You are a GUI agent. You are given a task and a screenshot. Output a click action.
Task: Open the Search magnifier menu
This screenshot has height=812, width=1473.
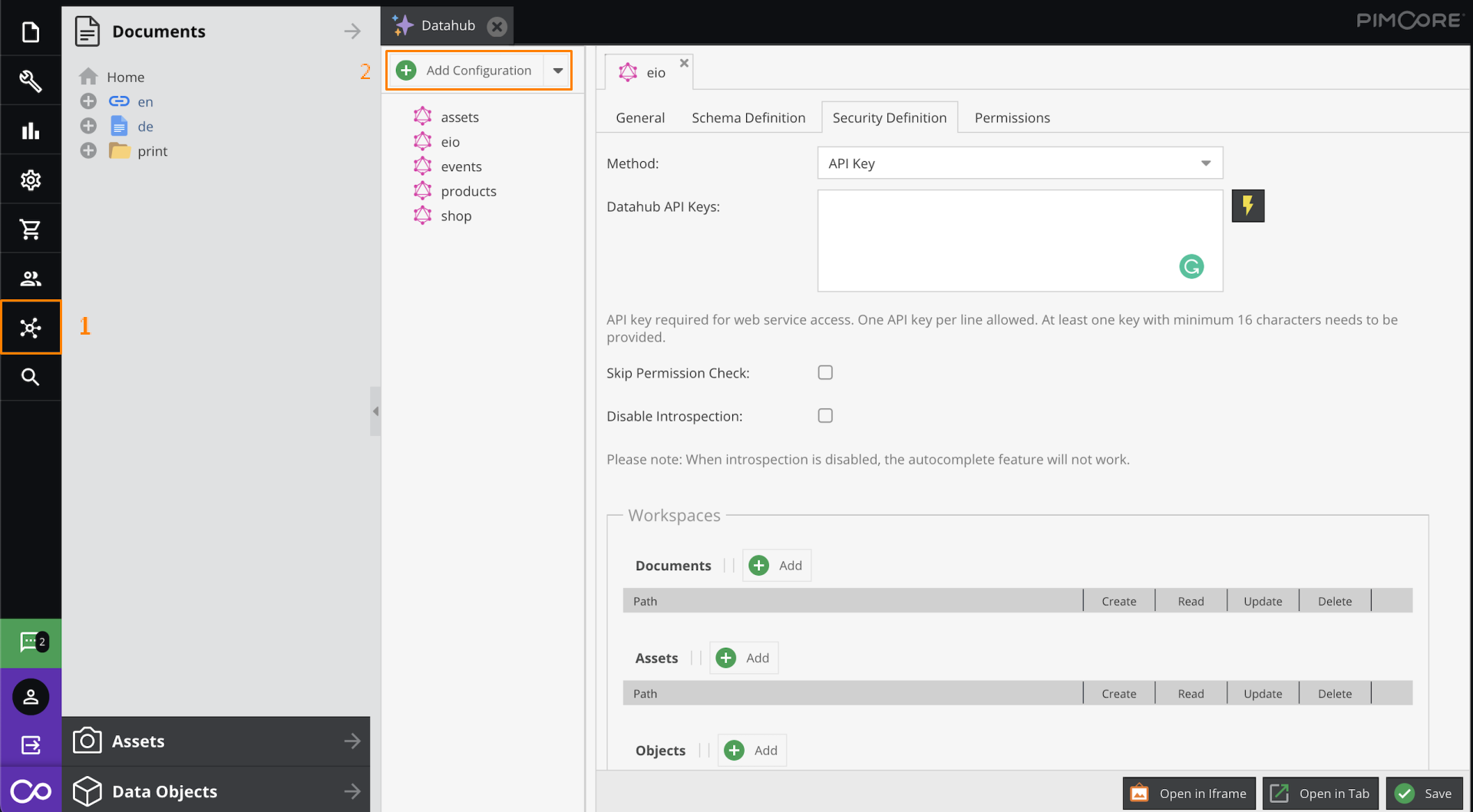pyautogui.click(x=31, y=377)
